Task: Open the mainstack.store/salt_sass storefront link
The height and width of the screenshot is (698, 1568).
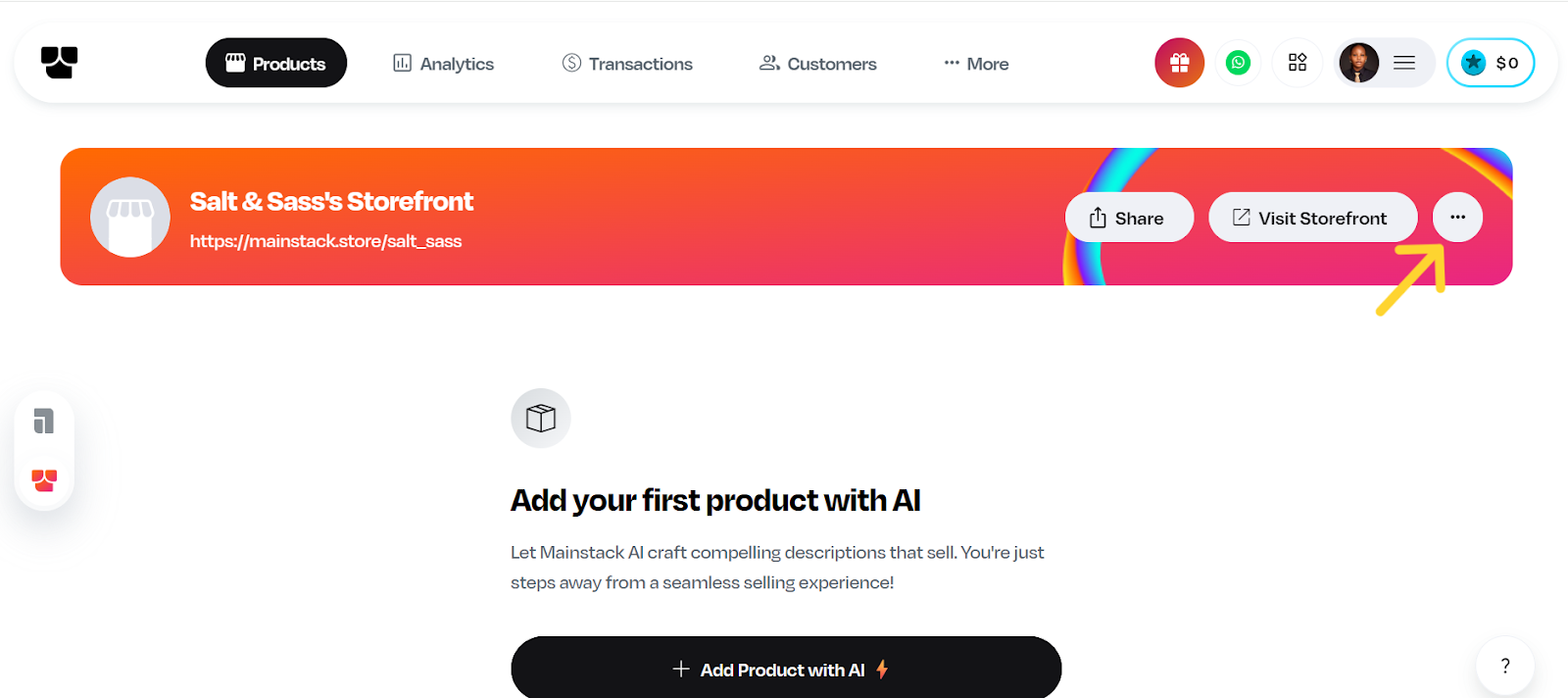Action: [325, 240]
